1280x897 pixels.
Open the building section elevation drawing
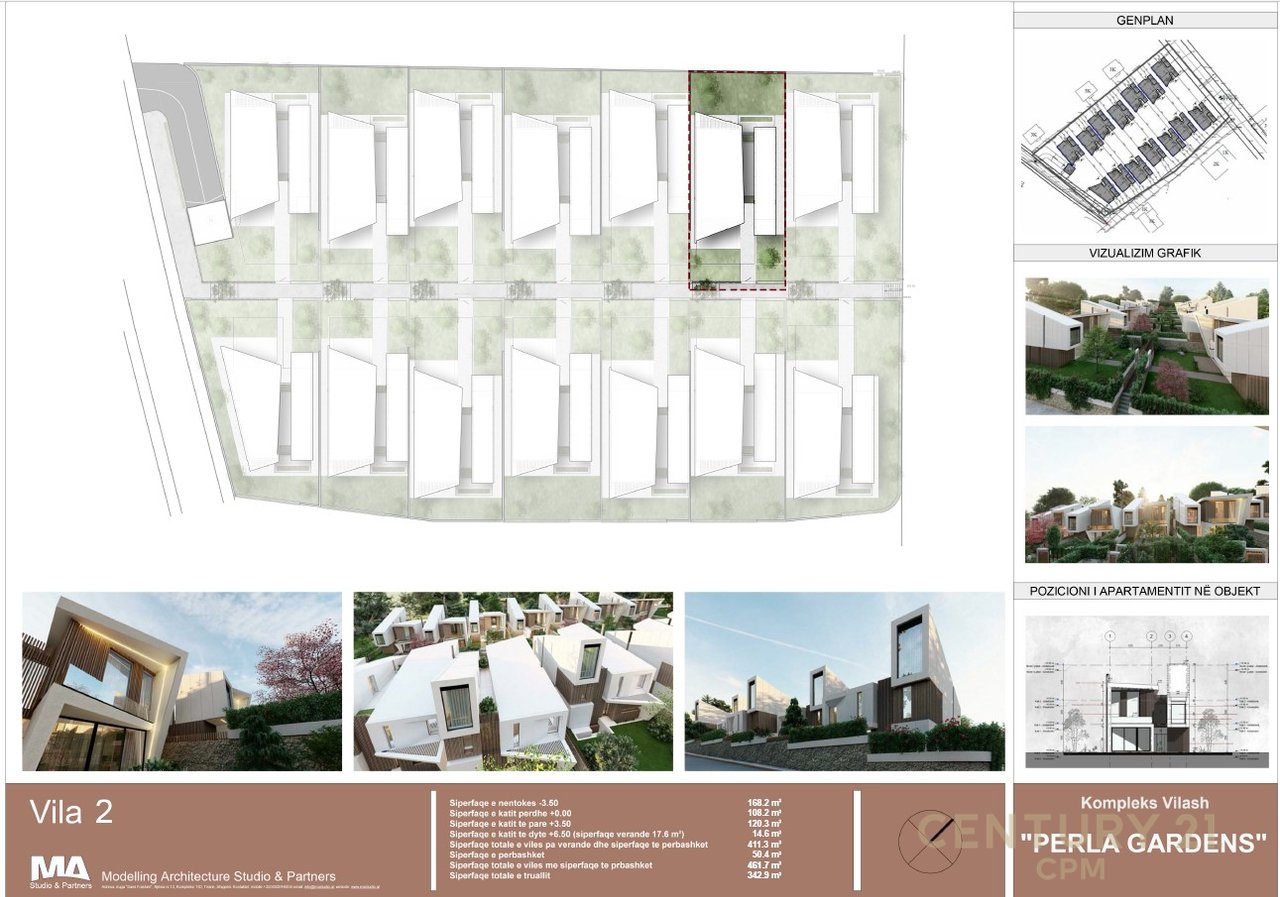[1146, 690]
